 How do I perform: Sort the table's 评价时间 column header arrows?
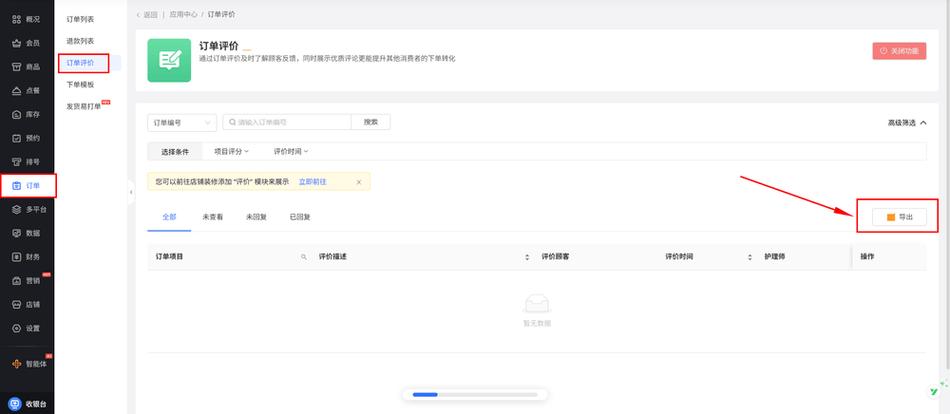click(x=749, y=257)
